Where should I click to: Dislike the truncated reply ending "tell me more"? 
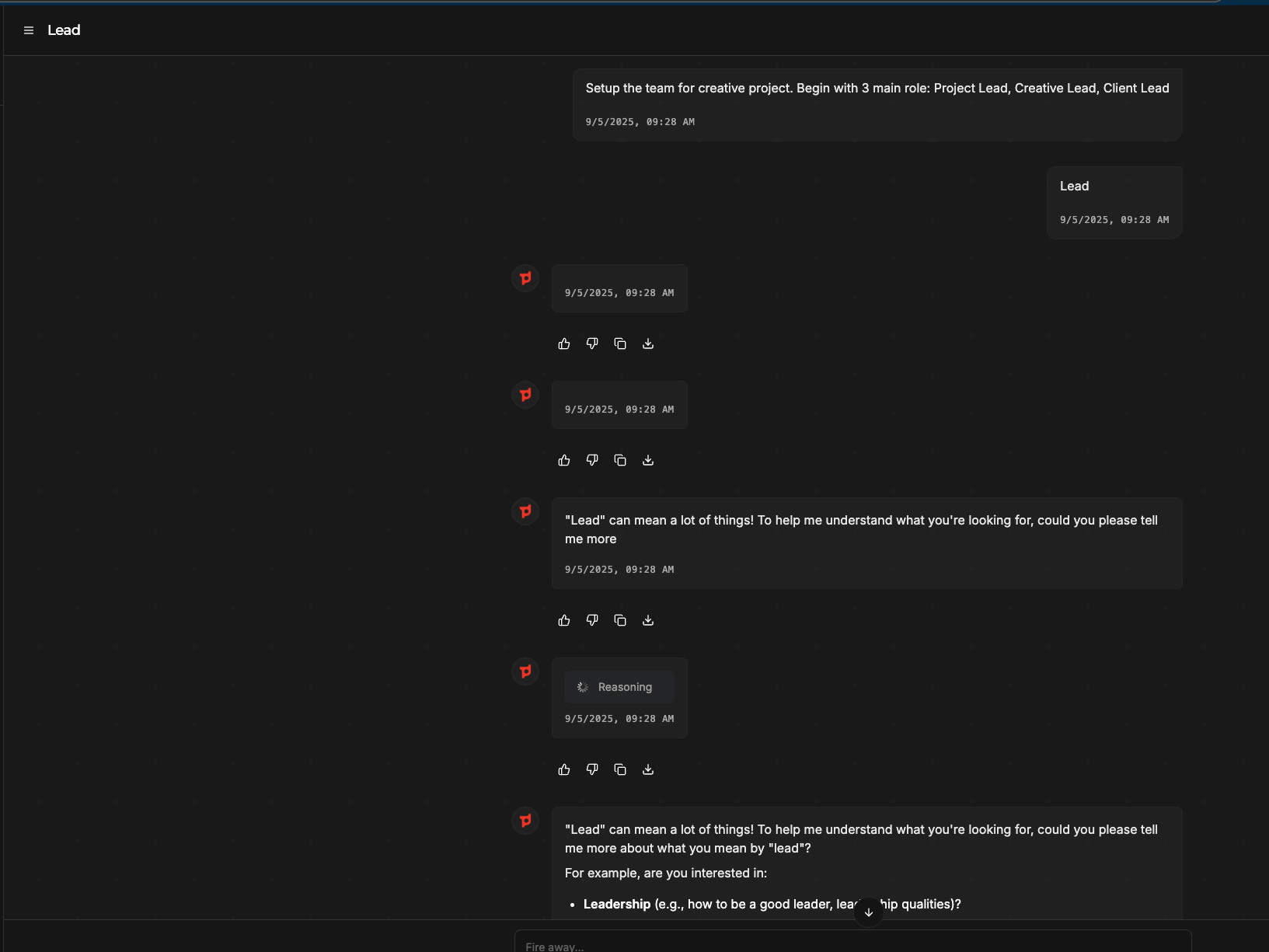[592, 620]
